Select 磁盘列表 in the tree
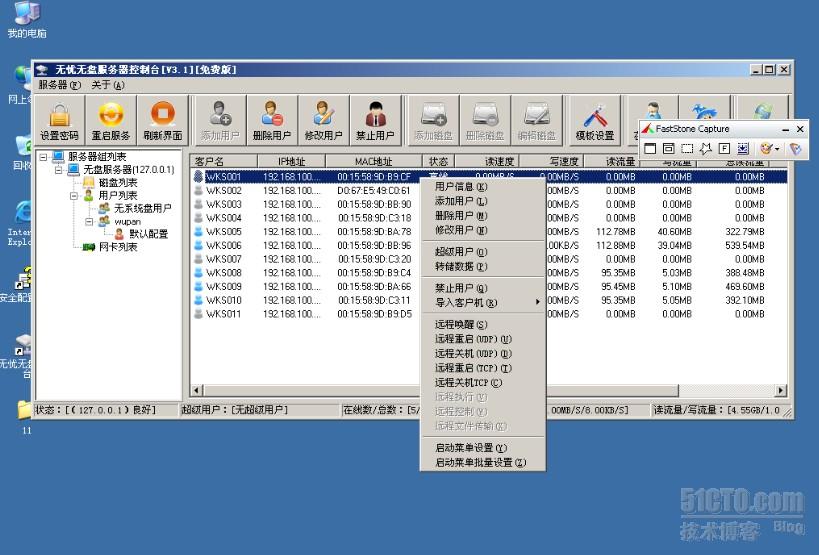819x555 pixels. pos(118,183)
